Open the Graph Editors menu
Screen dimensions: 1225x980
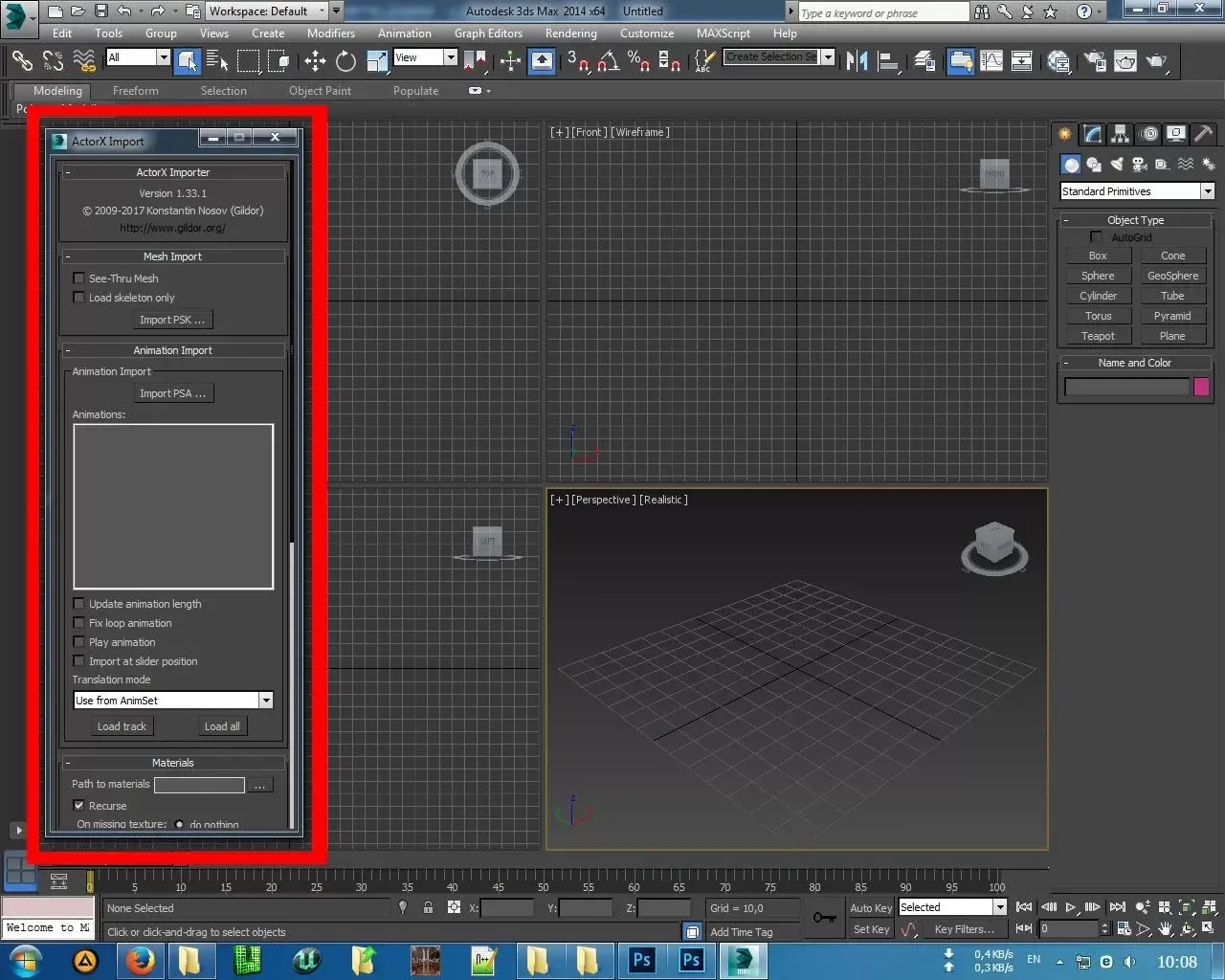[x=488, y=33]
